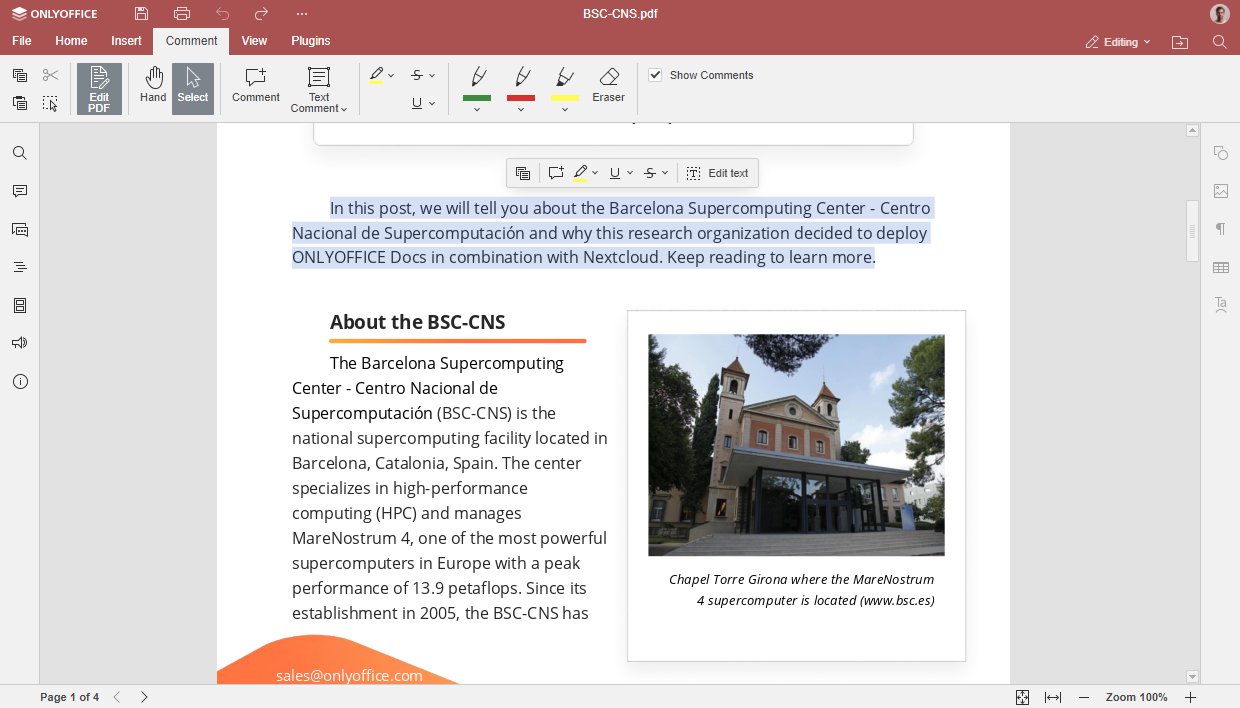Open the Comments panel from the left sidebar

[x=20, y=191]
